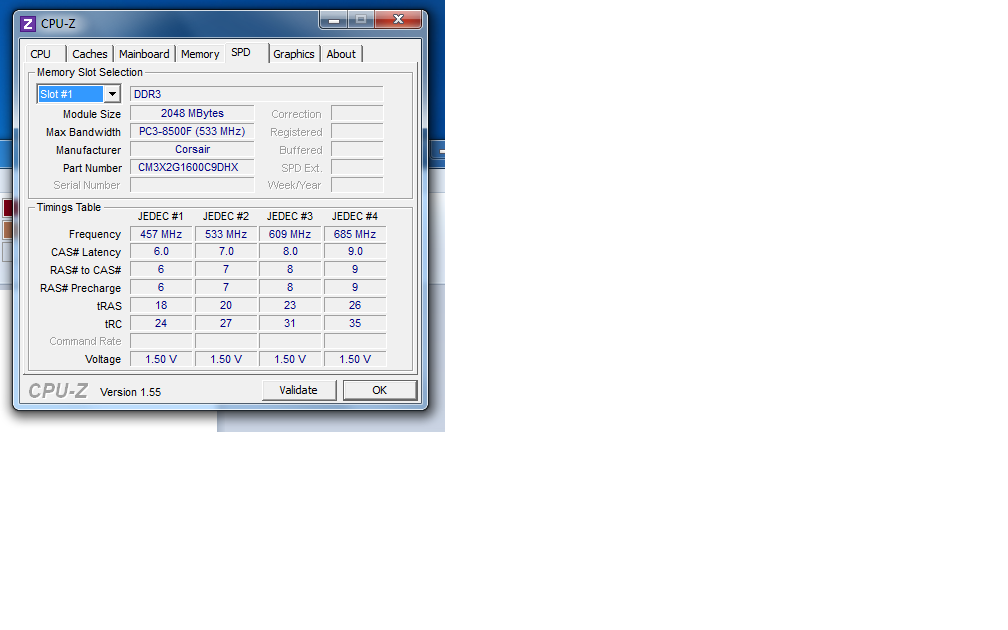The width and height of the screenshot is (1008, 630).
Task: Click the 457 MHz frequency cell
Action: click(161, 234)
